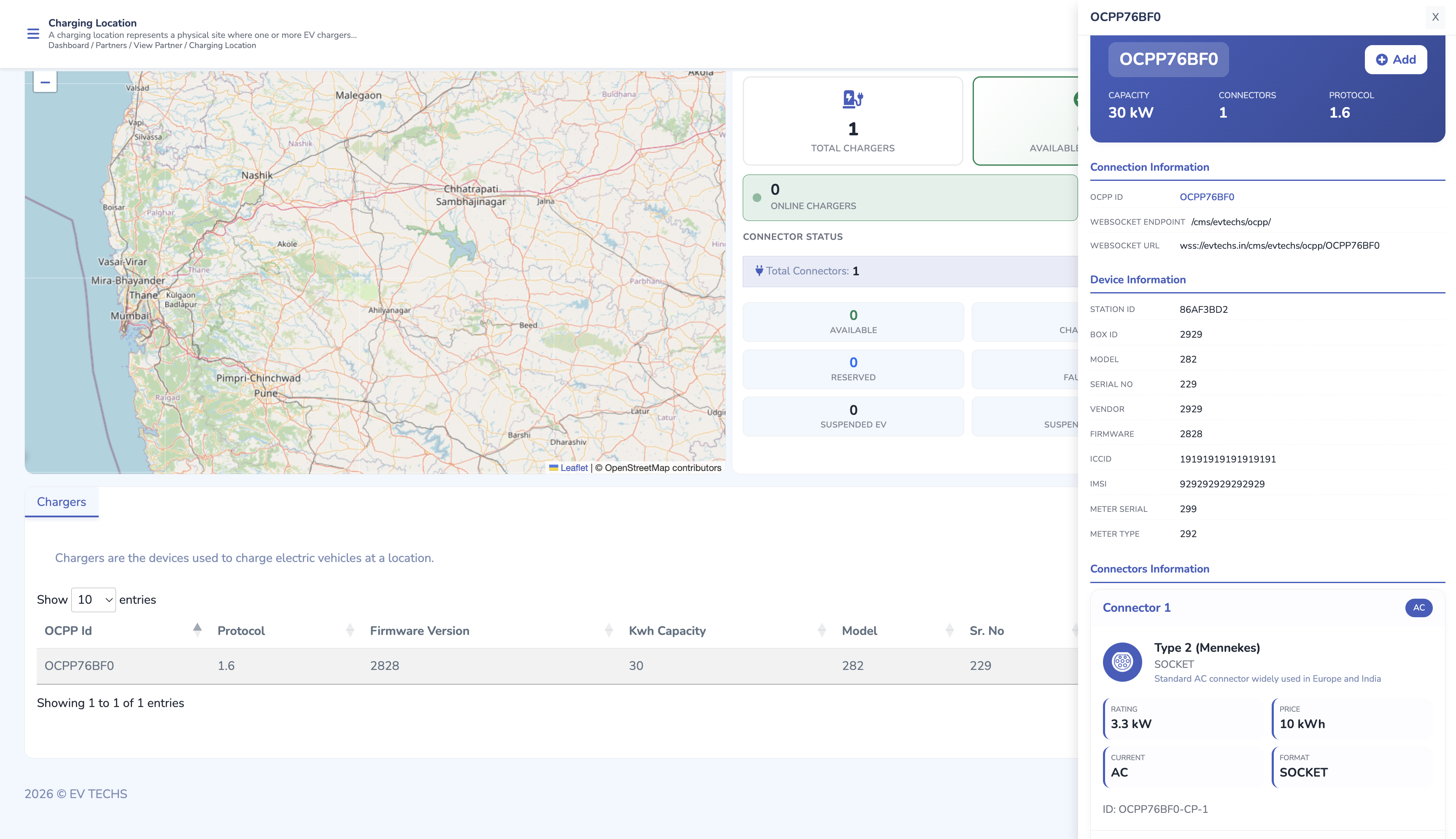Select the OCPP76BF0 table row
The width and height of the screenshot is (1456, 839).
[404, 666]
